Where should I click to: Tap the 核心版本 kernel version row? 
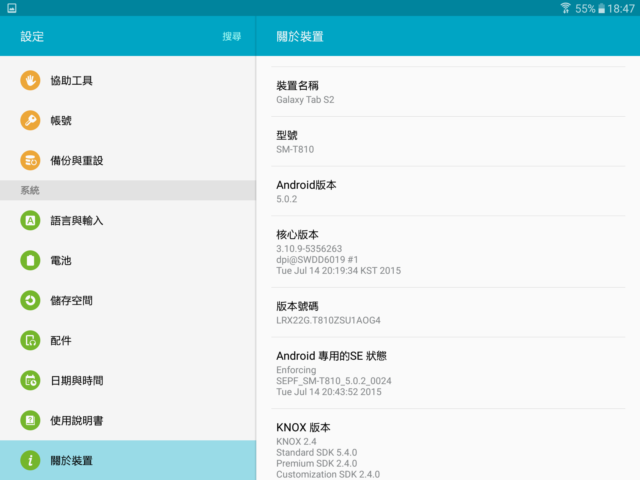448,252
